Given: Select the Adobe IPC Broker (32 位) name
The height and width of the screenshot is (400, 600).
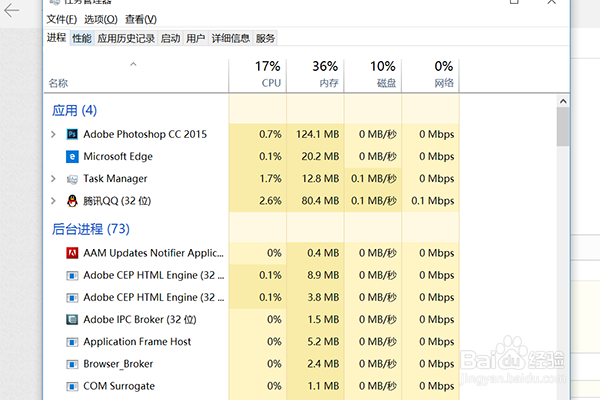Looking at the screenshot, I should [x=140, y=320].
